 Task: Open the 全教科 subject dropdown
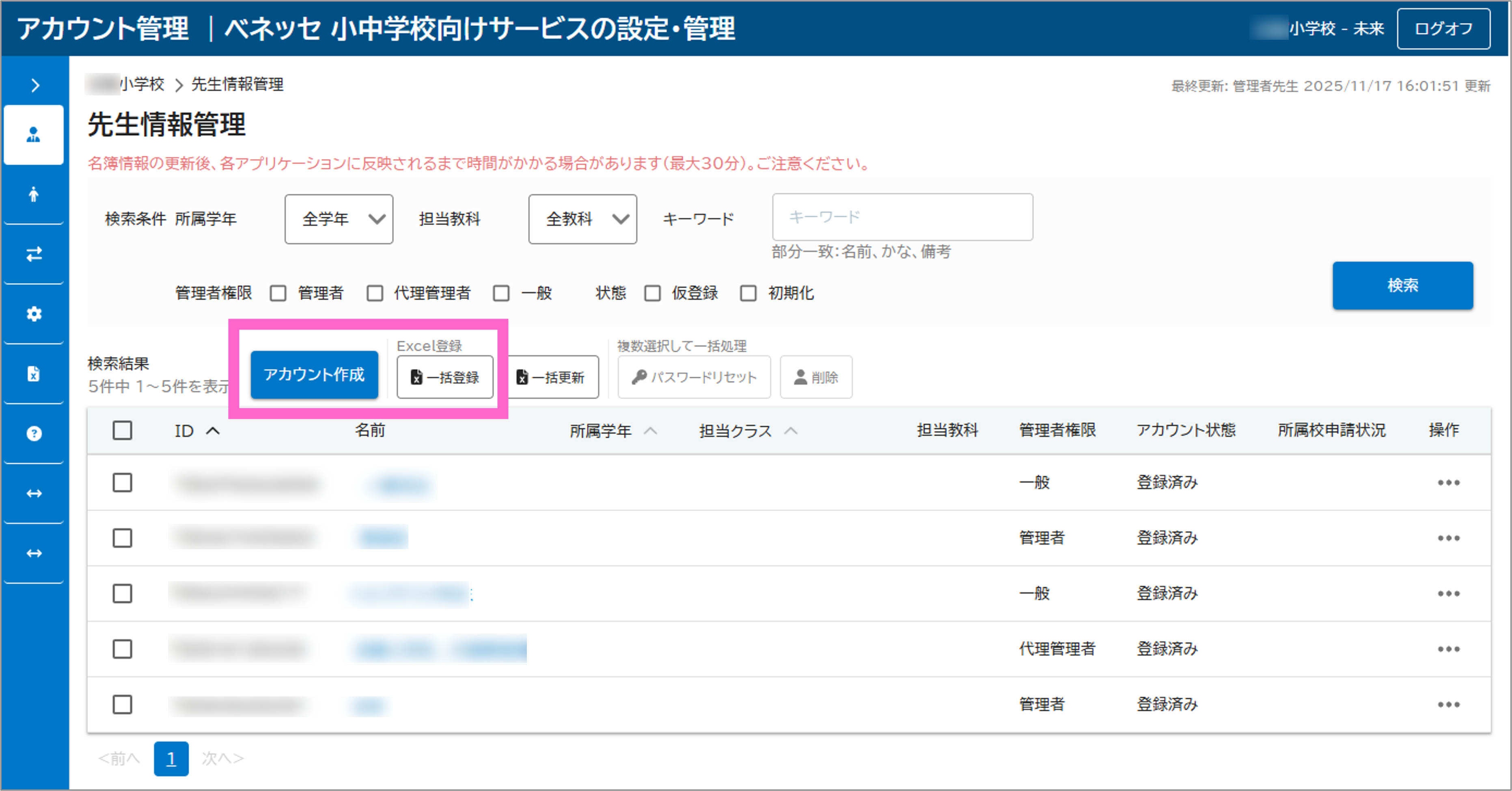coord(582,219)
